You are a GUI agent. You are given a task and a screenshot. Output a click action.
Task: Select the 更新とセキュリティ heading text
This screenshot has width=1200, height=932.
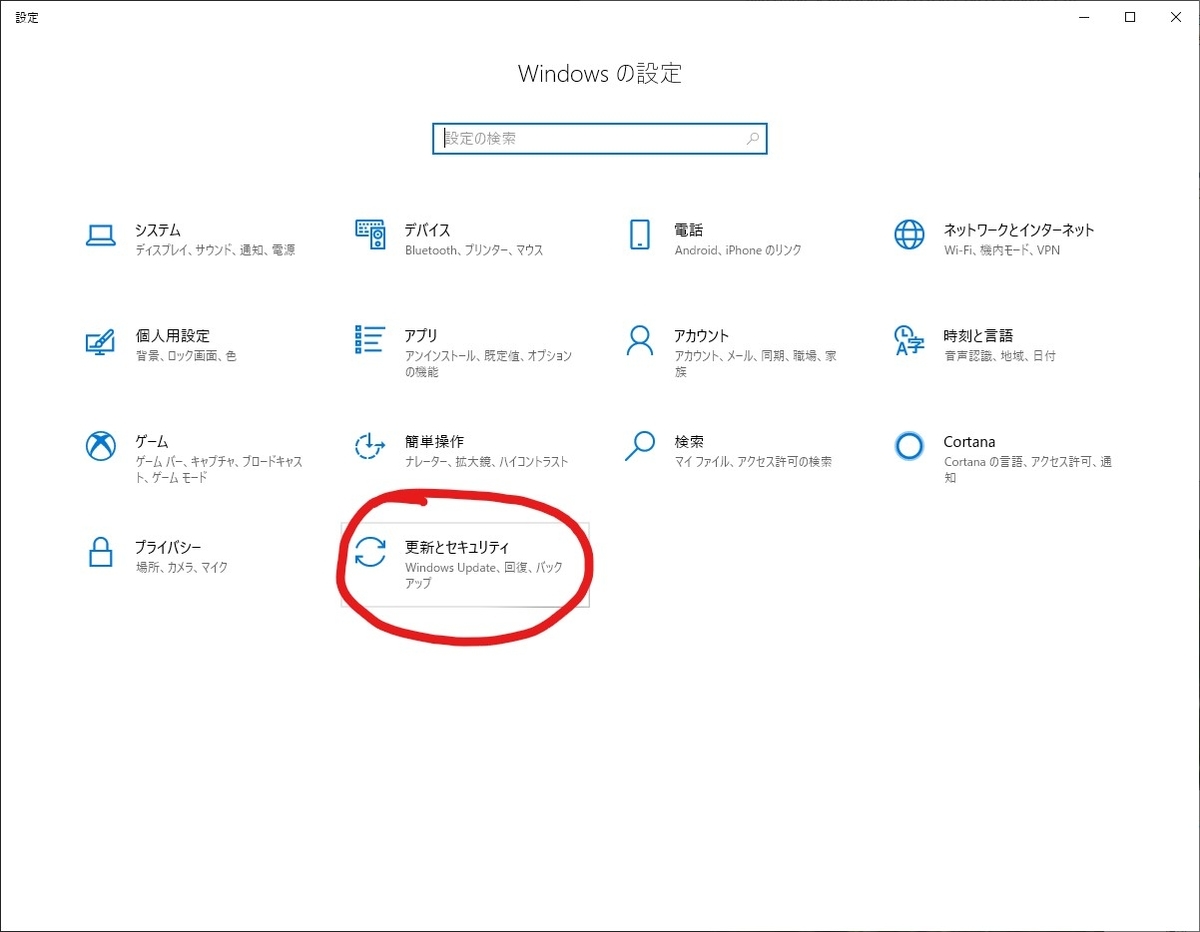pos(457,547)
